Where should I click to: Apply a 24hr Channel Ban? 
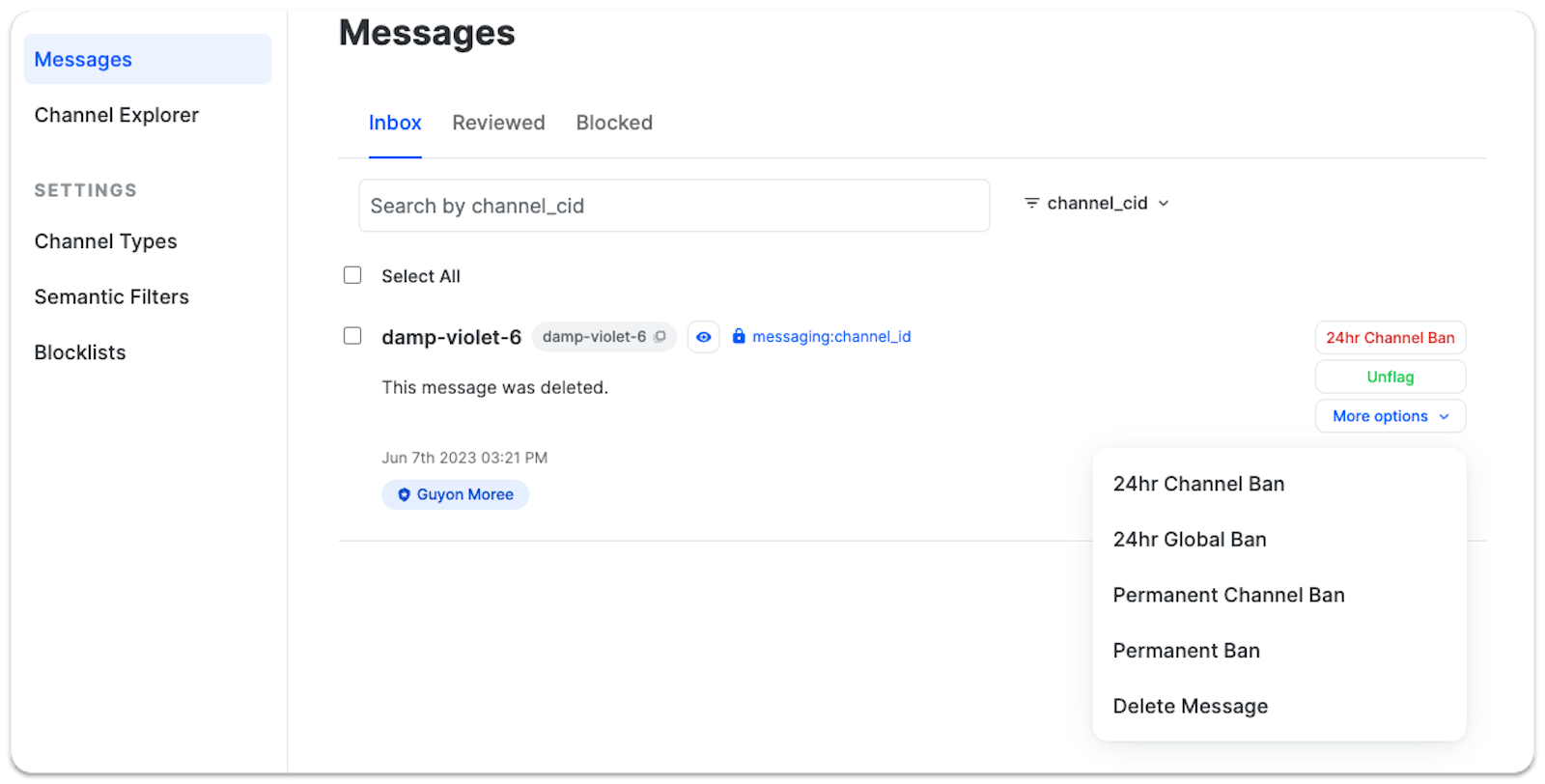tap(1390, 338)
